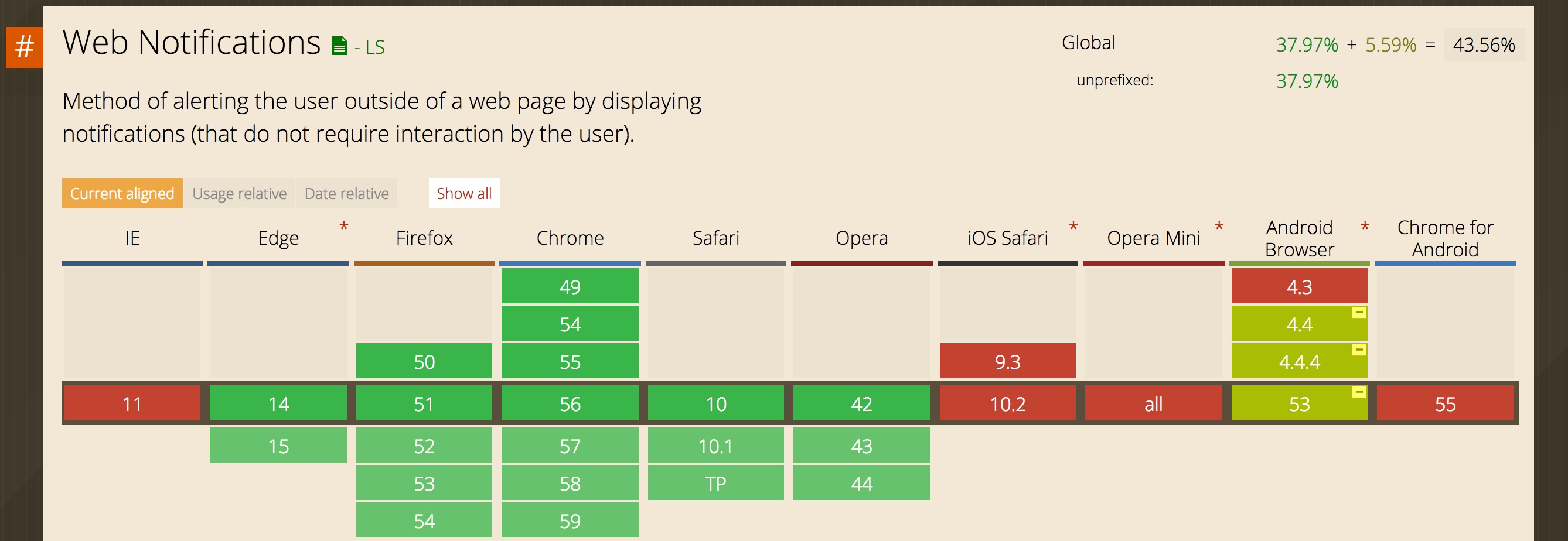Click the Chrome column header
Image resolution: width=1568 pixels, height=541 pixels.
coord(570,238)
